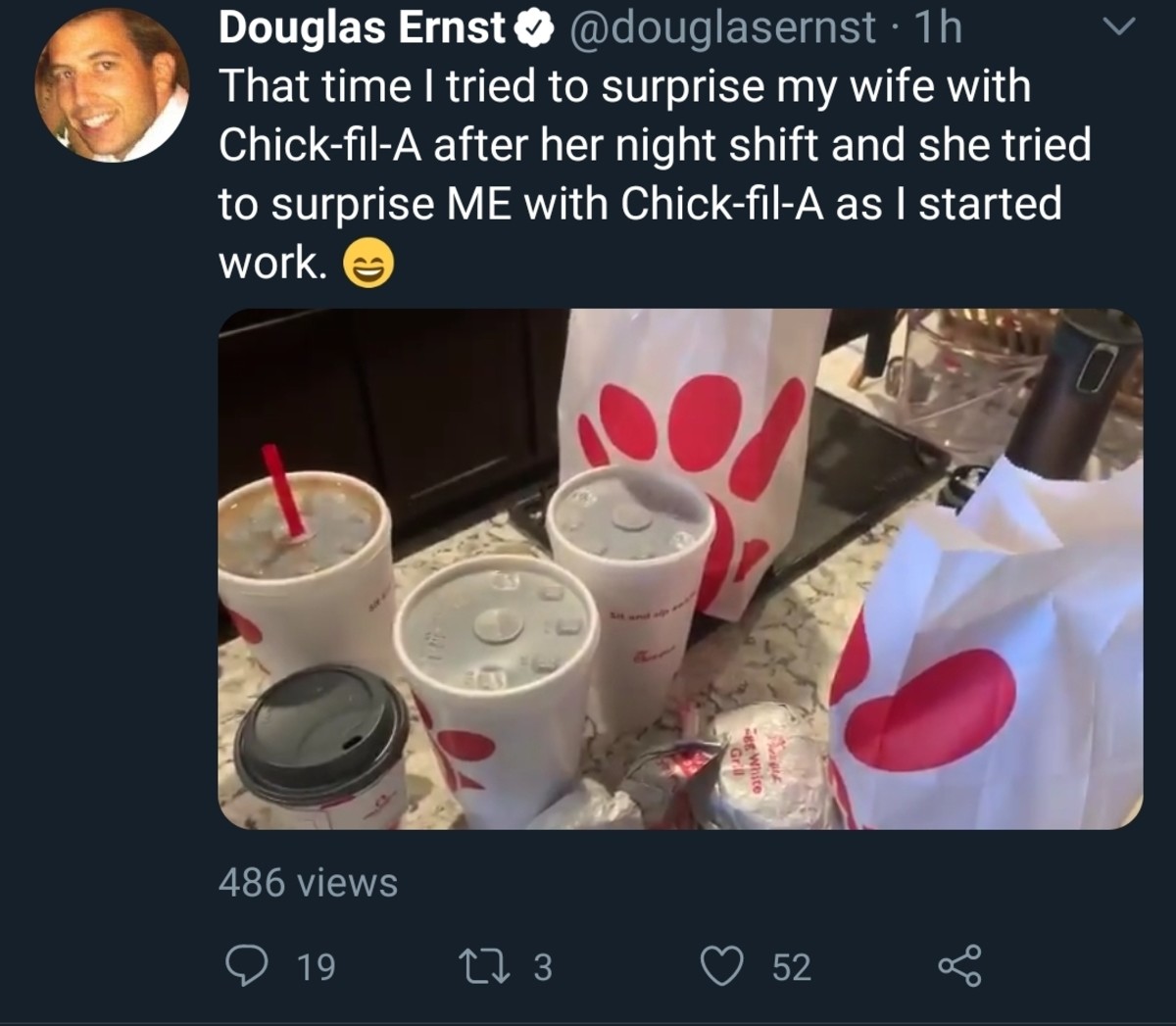Click the grinning emoji after "work."

(367, 265)
